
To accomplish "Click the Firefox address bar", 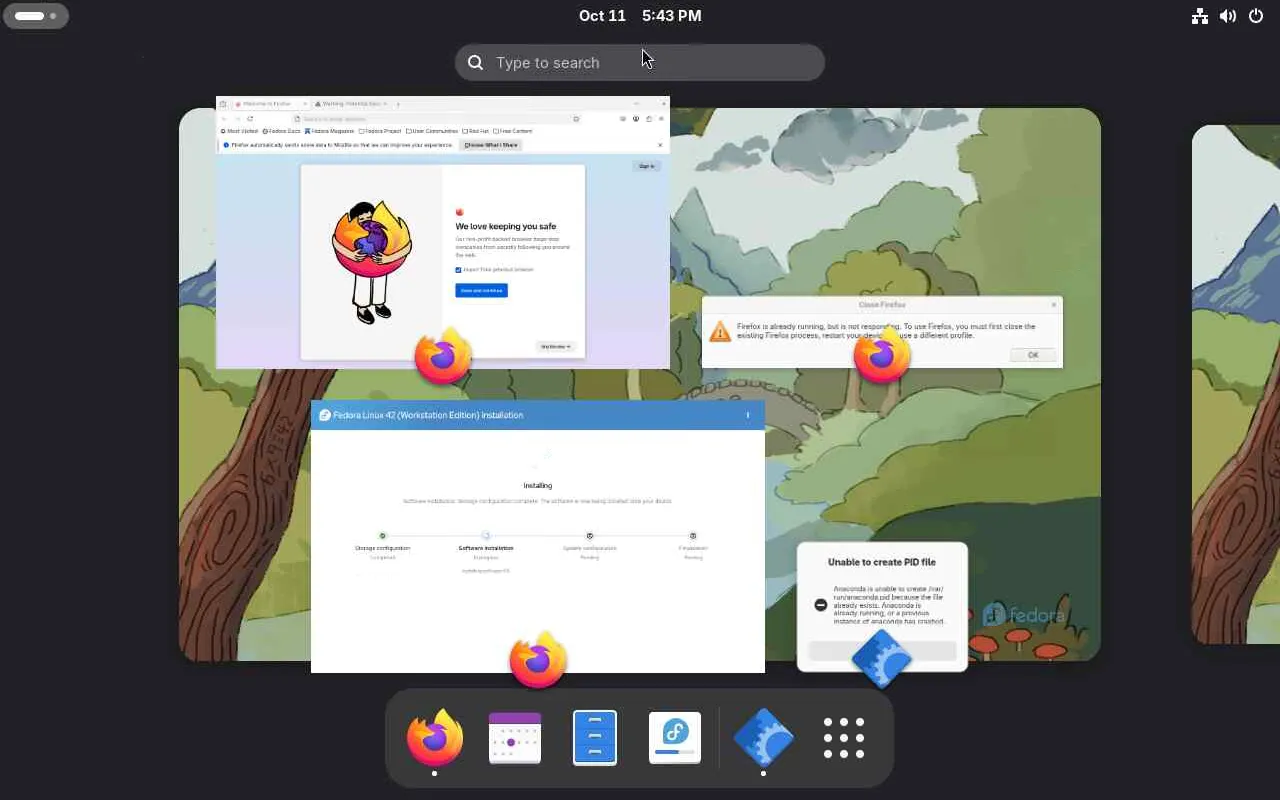I will pyautogui.click(x=435, y=119).
